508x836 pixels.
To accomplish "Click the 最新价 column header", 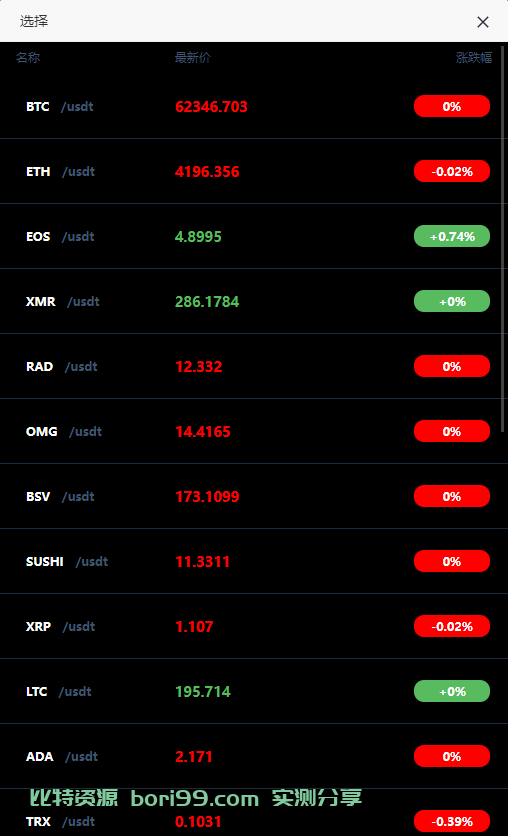I will coord(192,58).
